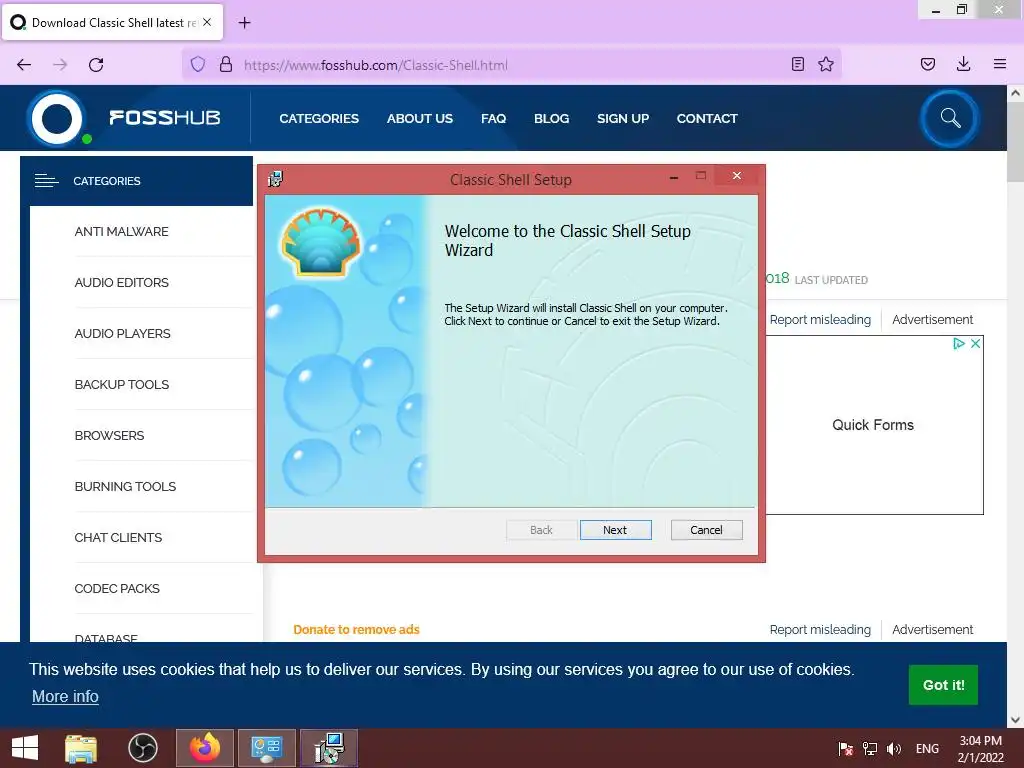Open the BURNING TOOLS category
Screen dimensions: 1024x768
(x=125, y=487)
